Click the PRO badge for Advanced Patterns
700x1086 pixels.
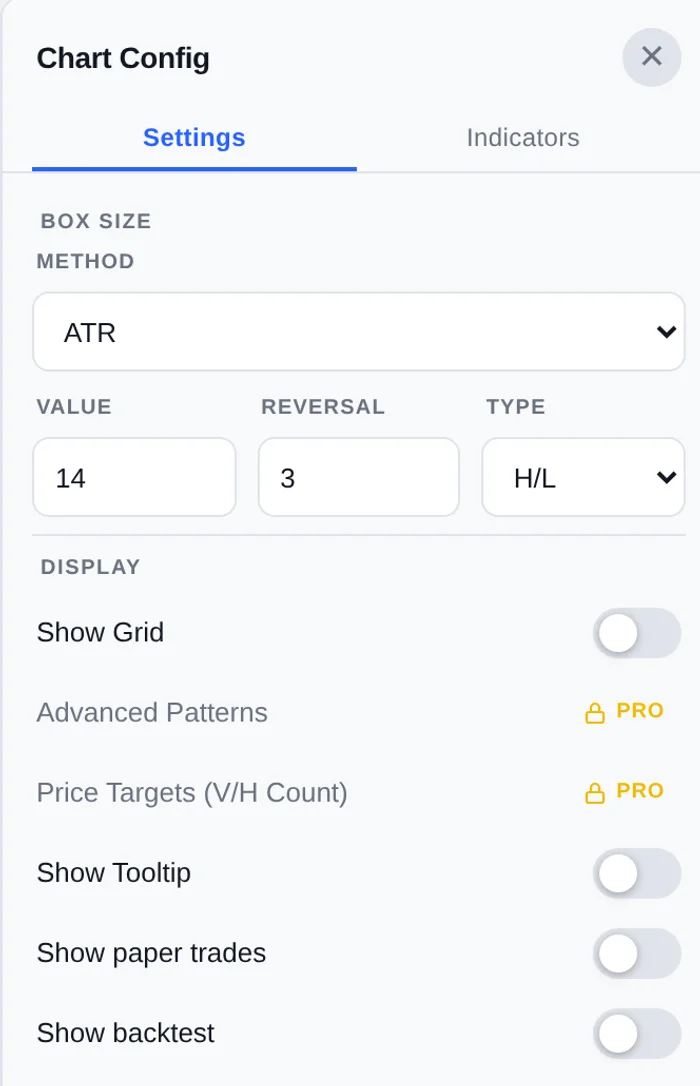pos(640,711)
